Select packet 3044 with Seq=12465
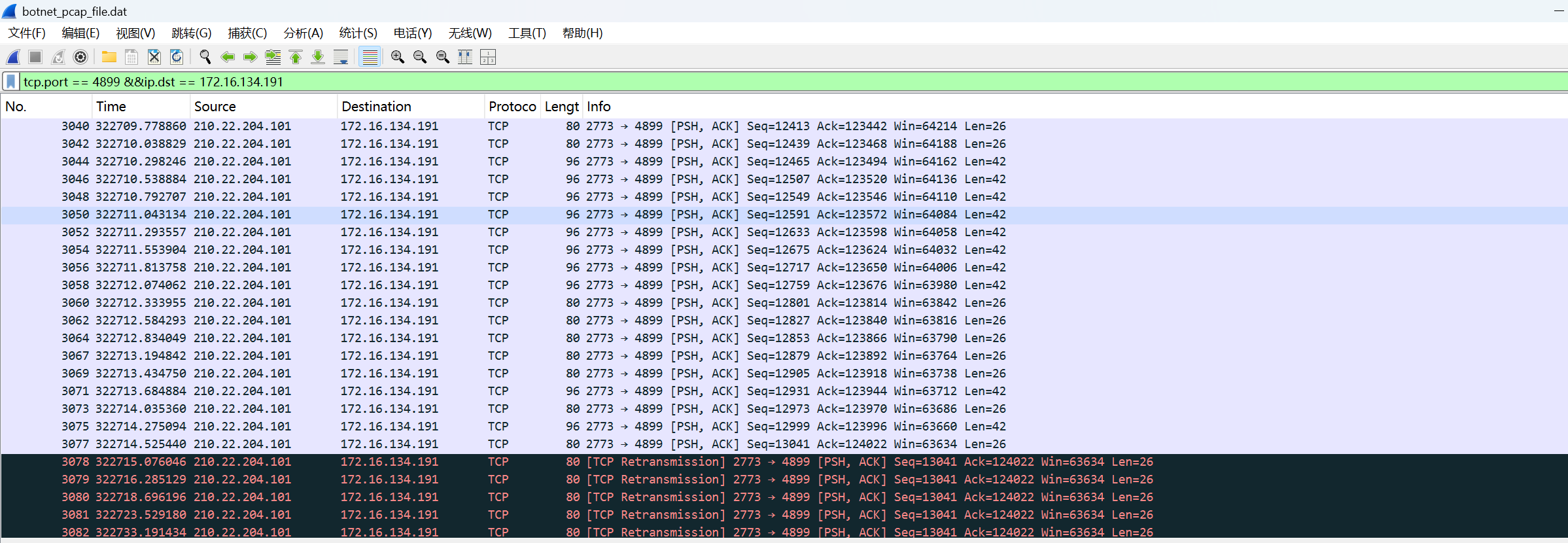Image resolution: width=1568 pixels, height=543 pixels. (784, 162)
